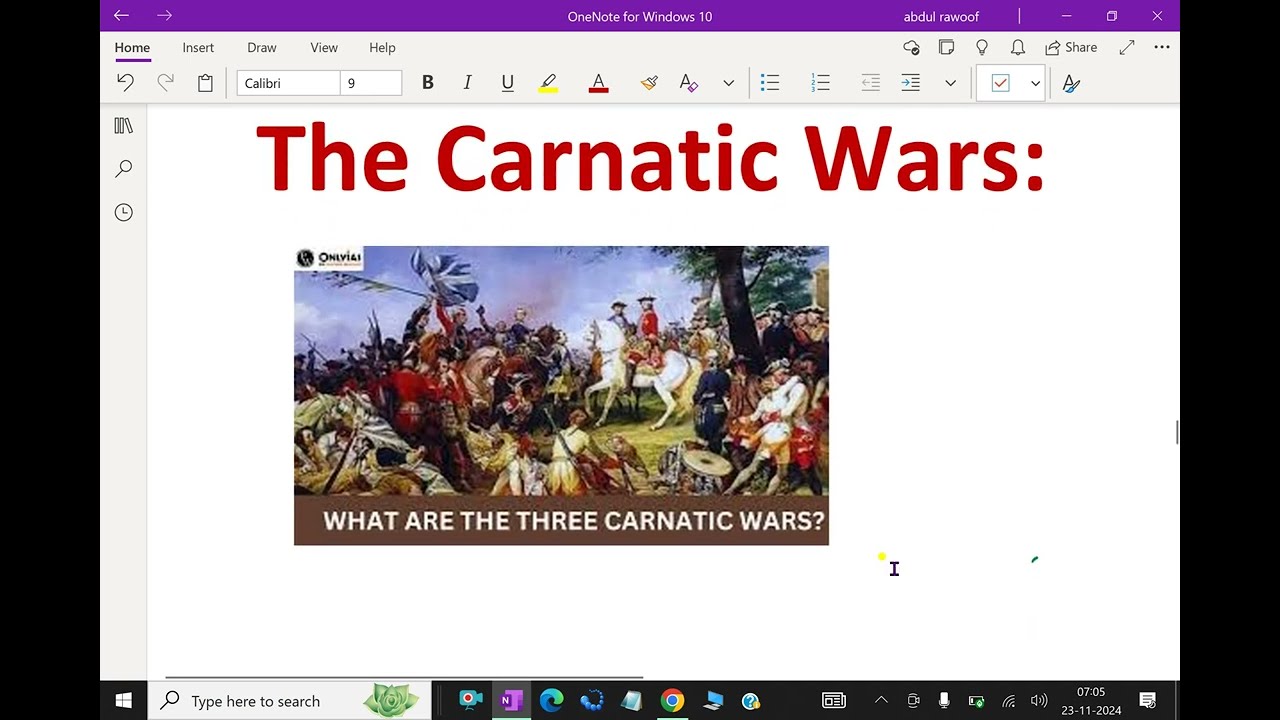Open the News and interests taskbar widget

click(834, 701)
